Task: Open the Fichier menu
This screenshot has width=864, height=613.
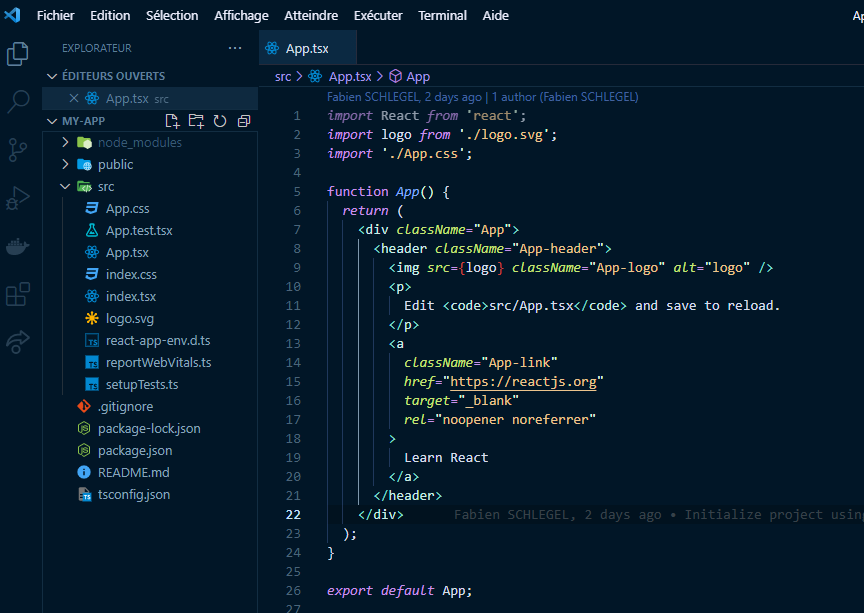Action: click(x=55, y=15)
